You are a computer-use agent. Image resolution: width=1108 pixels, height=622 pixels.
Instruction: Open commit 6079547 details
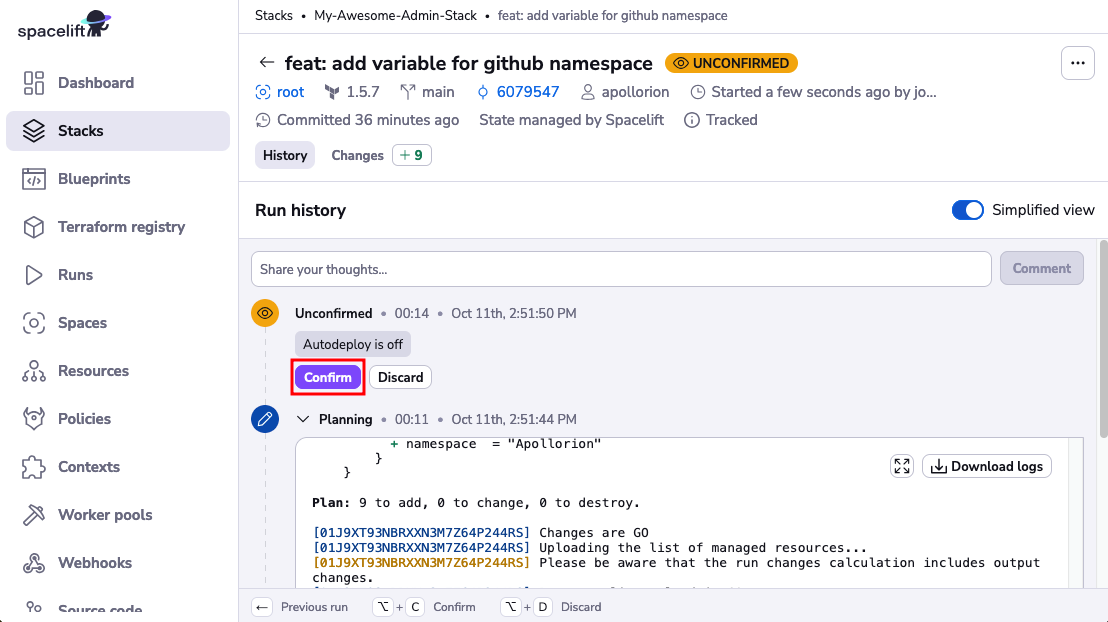coord(527,91)
